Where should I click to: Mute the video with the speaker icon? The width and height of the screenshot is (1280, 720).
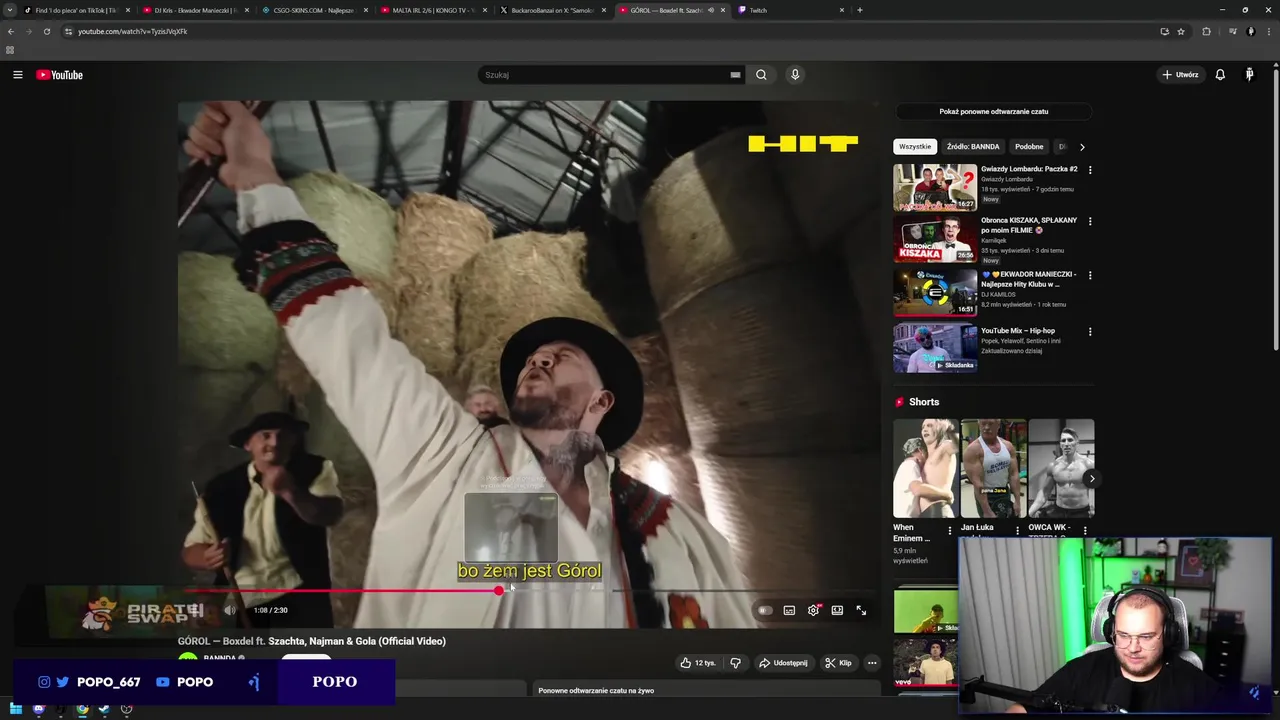tap(230, 610)
